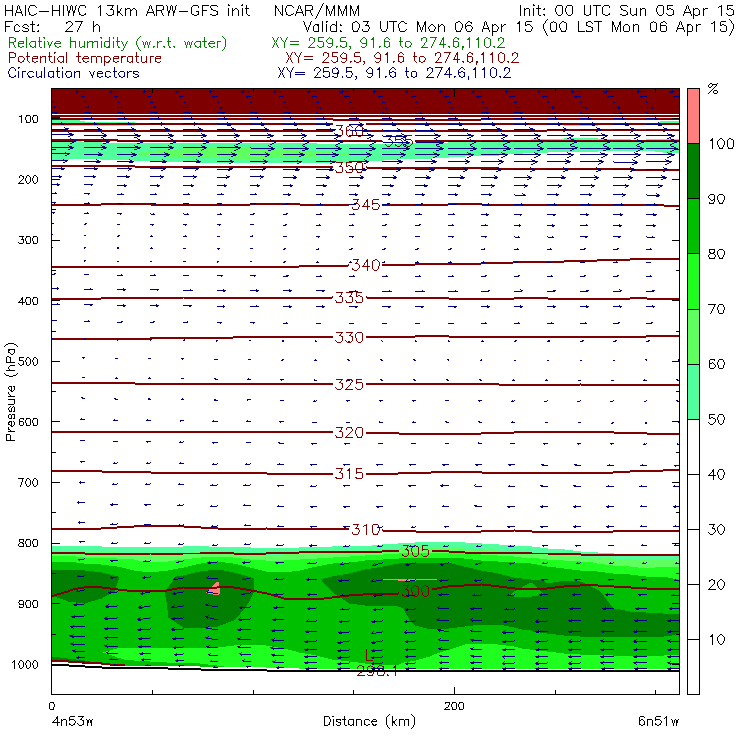Image resolution: width=740 pixels, height=740 pixels.
Task: Click the 60-70% light green colorbar segment
Action: coord(693,336)
